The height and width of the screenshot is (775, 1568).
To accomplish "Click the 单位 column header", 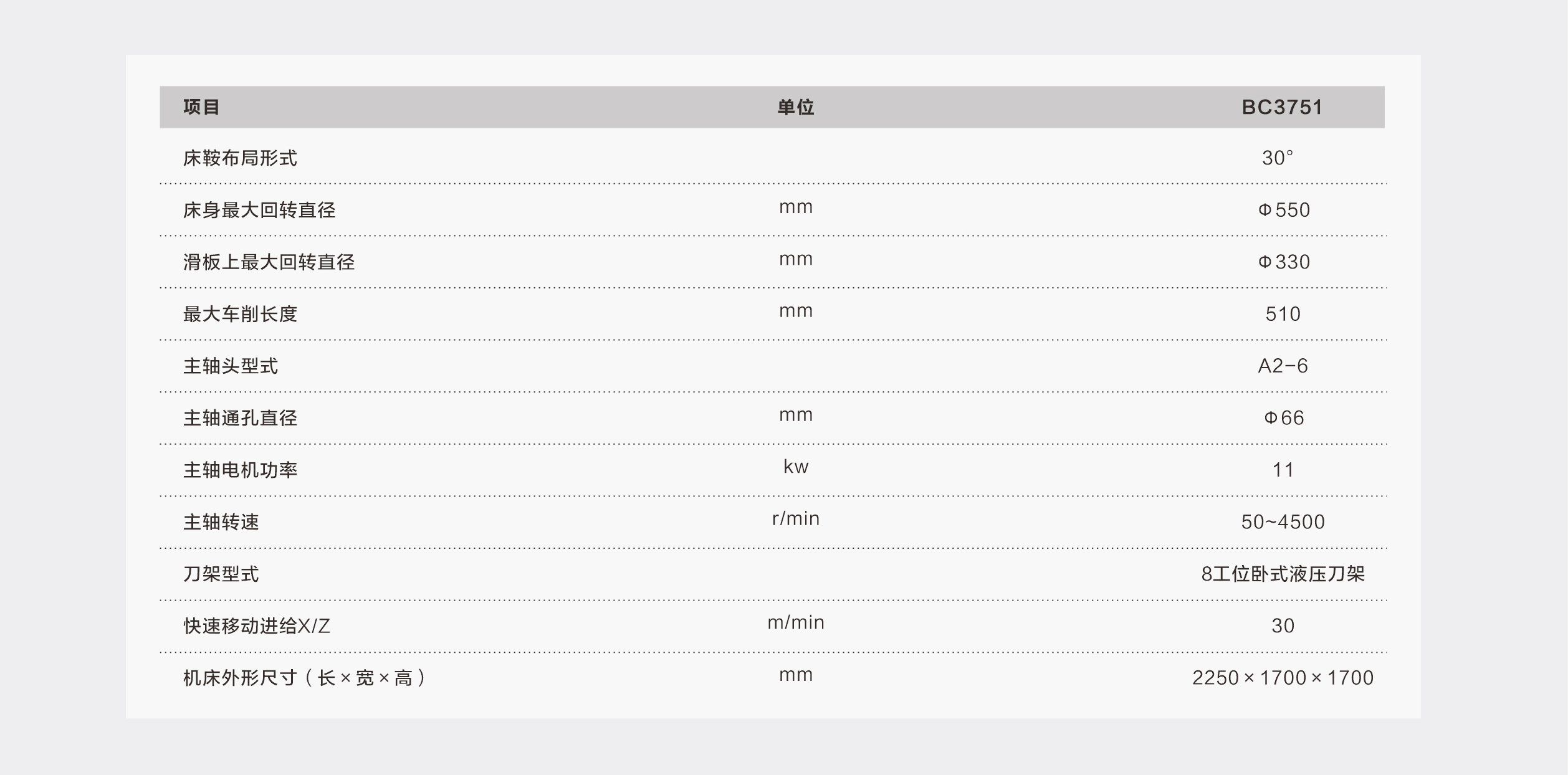I will pos(796,107).
